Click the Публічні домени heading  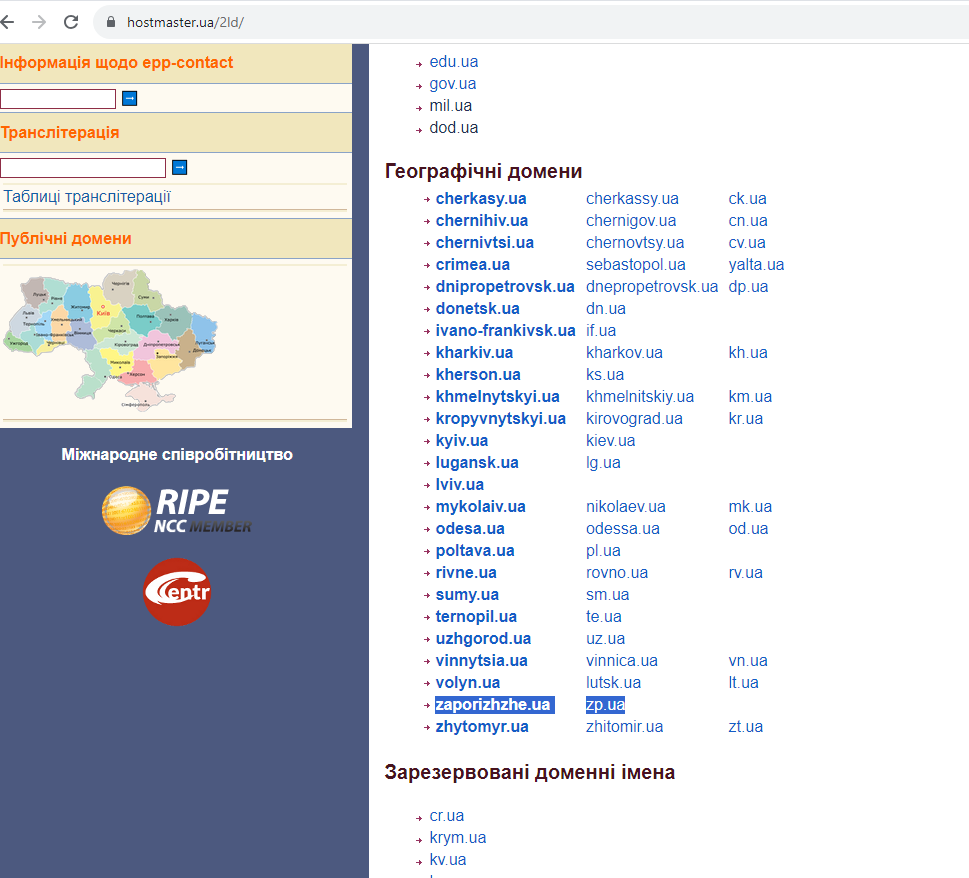tap(66, 238)
